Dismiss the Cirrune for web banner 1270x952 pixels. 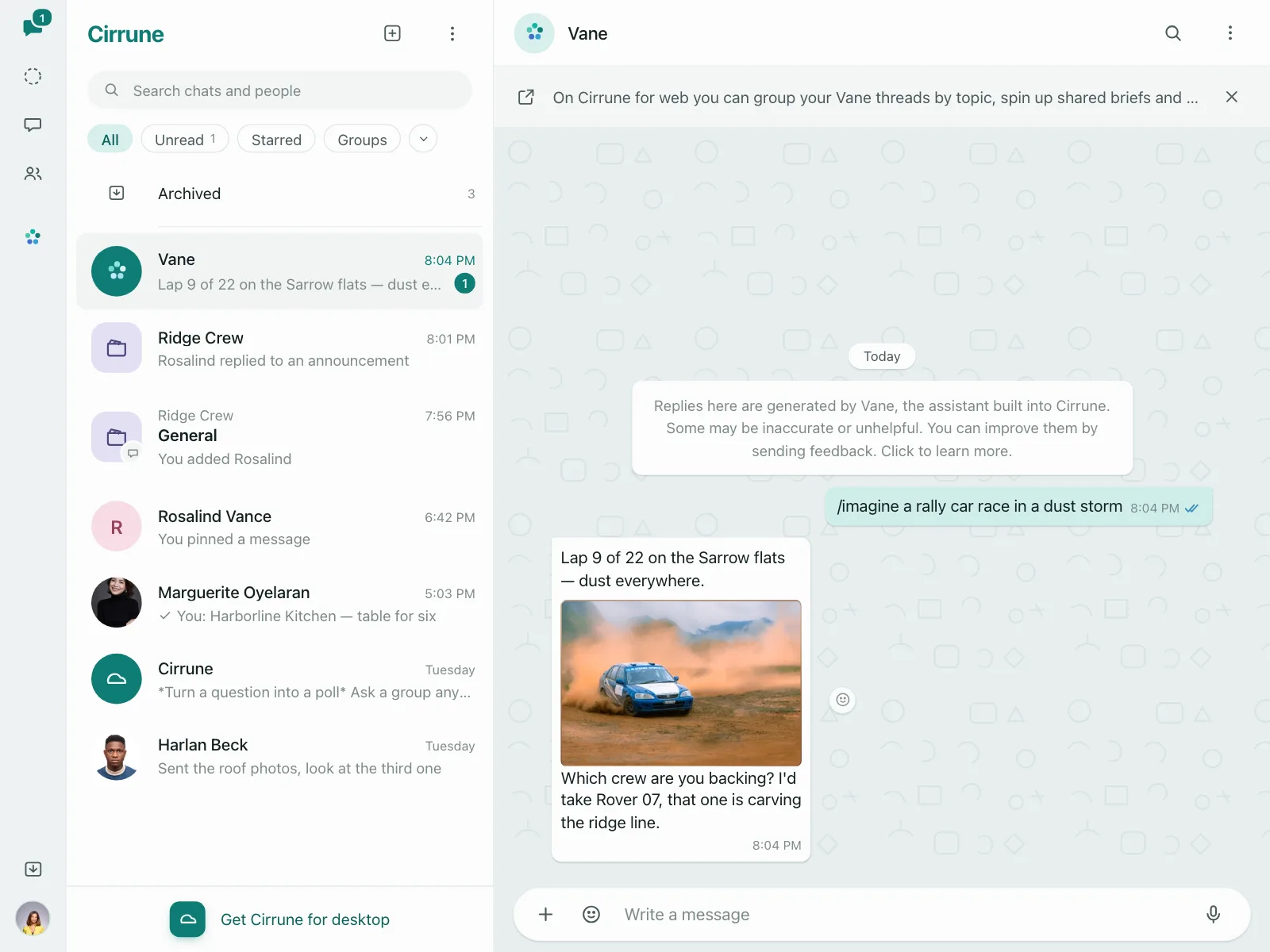1232,97
